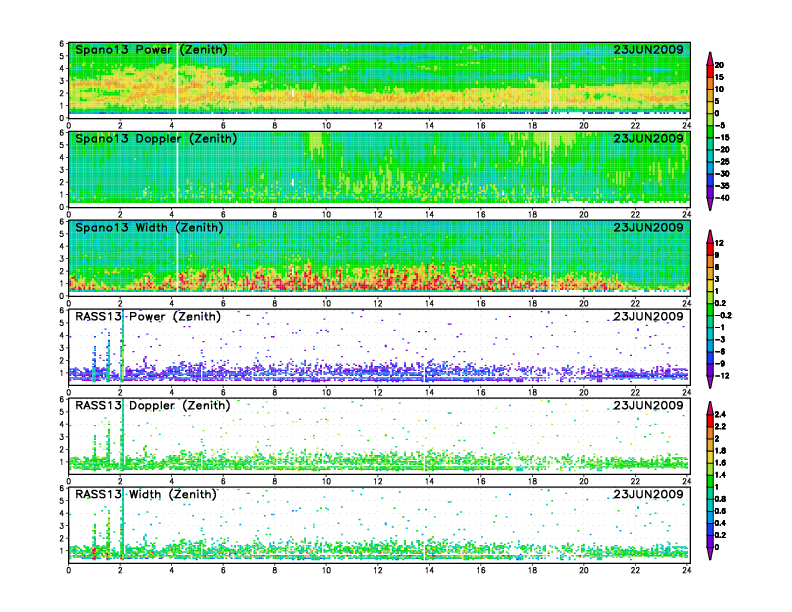Click the "RASS13 Doppler (Zenith)" panel title
Screen dimensions: 792x612
coord(153,405)
